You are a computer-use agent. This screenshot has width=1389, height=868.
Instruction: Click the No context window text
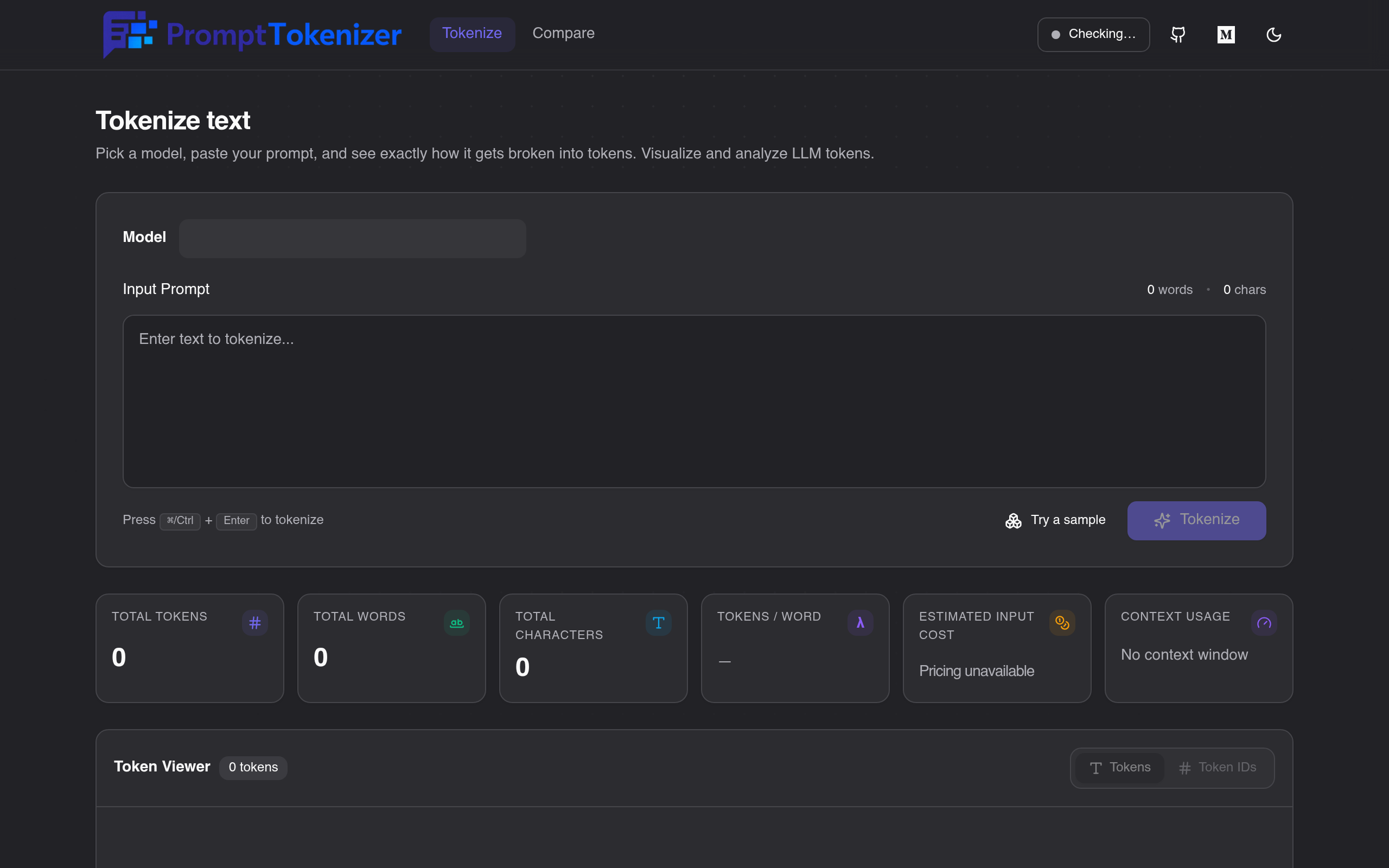[1184, 655]
